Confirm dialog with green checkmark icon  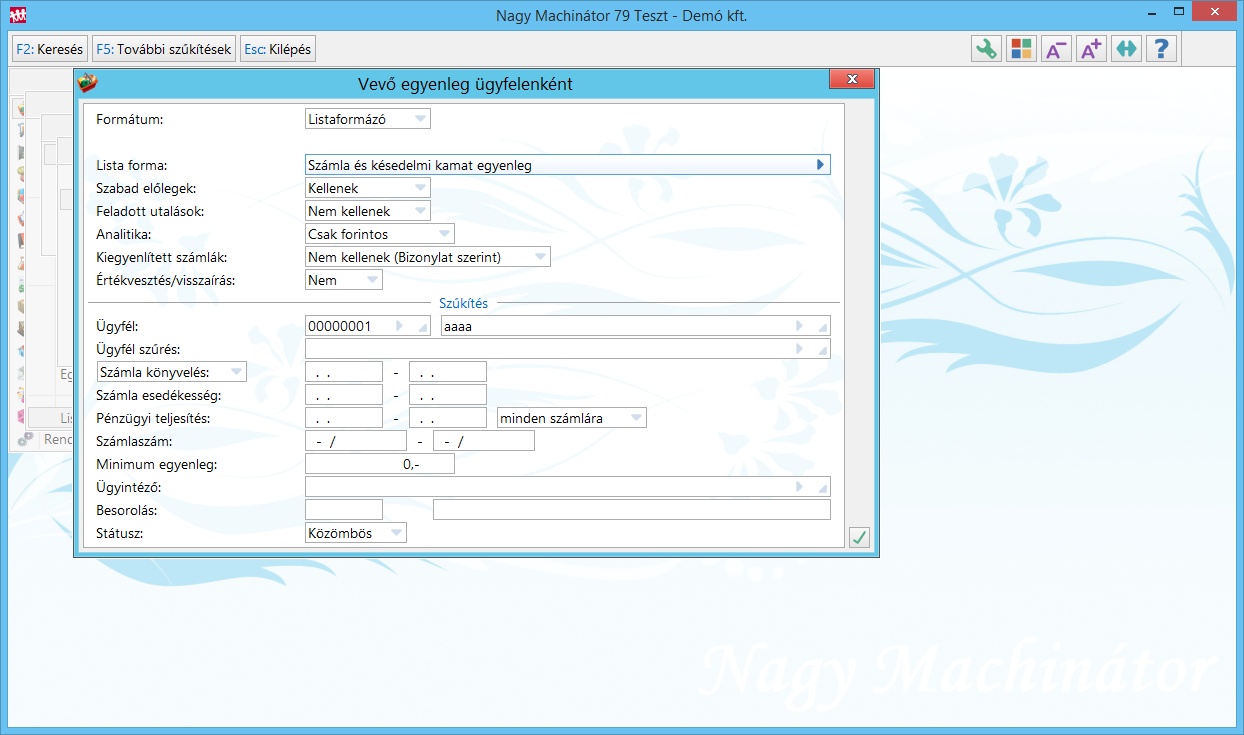(859, 538)
